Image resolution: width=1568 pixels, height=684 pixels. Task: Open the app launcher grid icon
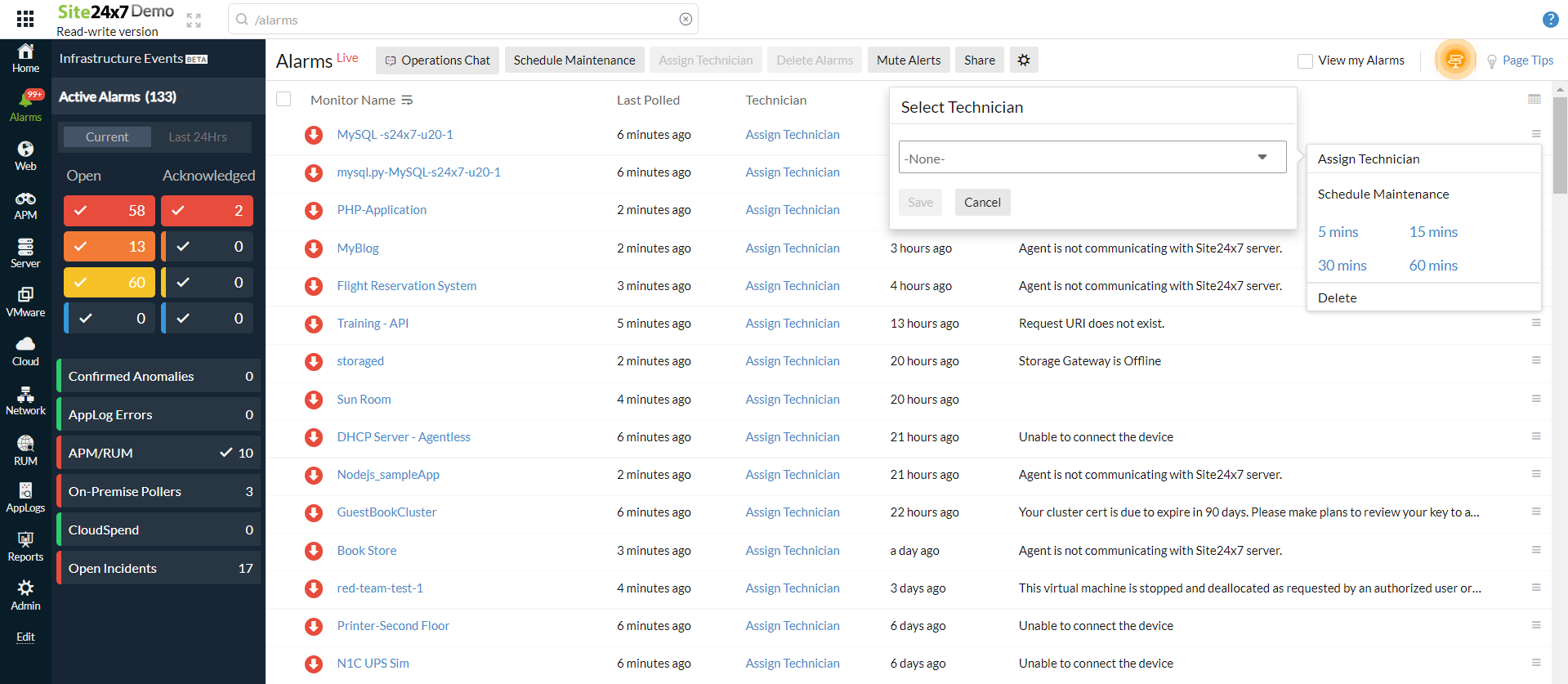pos(25,19)
